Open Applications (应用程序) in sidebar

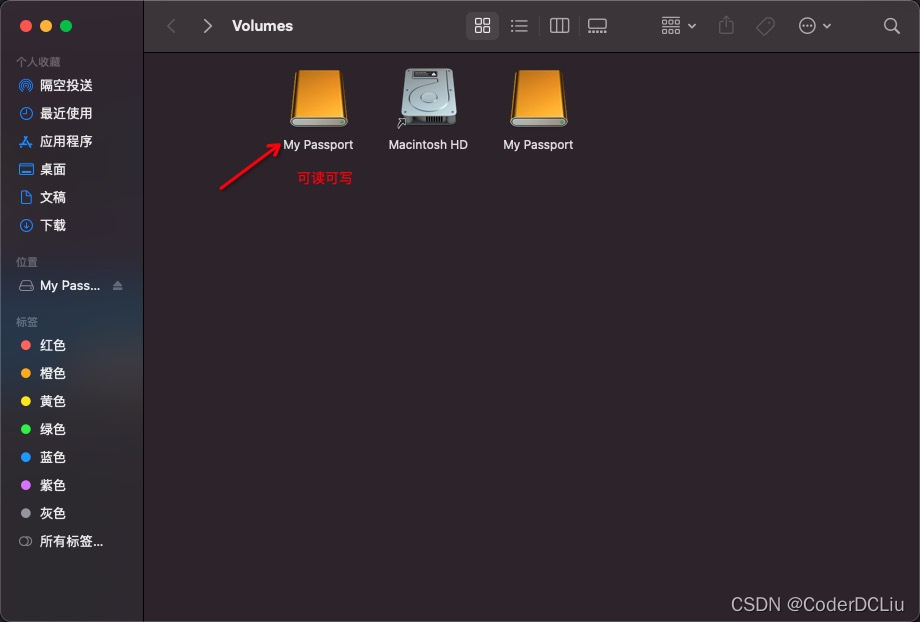[56, 141]
